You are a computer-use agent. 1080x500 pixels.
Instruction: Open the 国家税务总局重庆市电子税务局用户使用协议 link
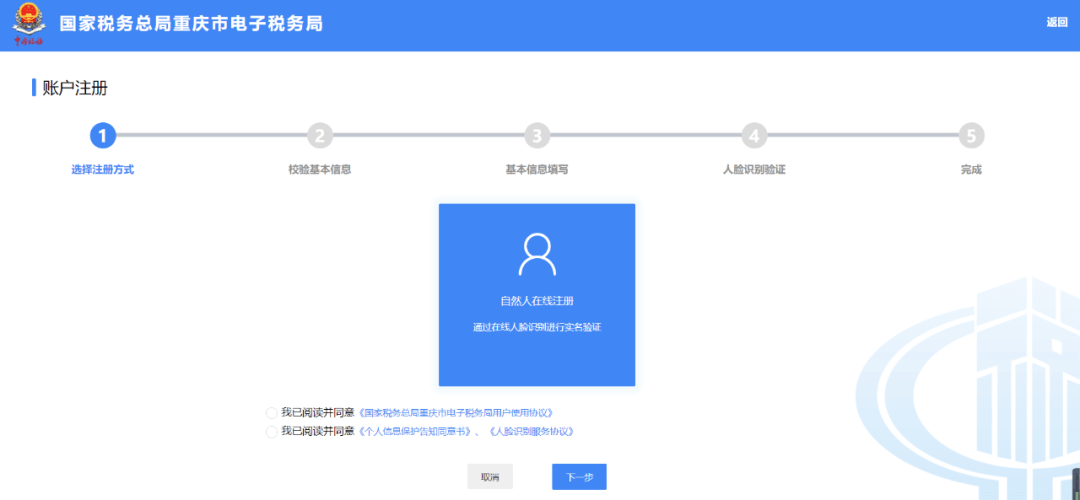(x=455, y=412)
